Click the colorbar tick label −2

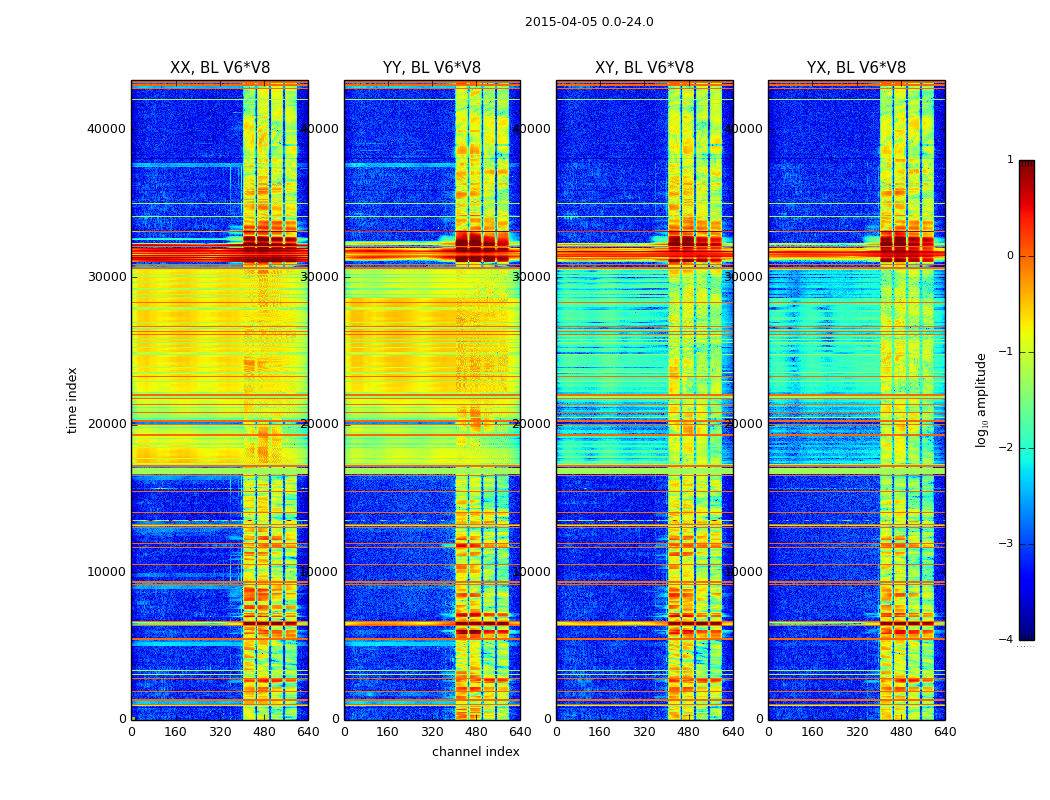(x=1007, y=448)
